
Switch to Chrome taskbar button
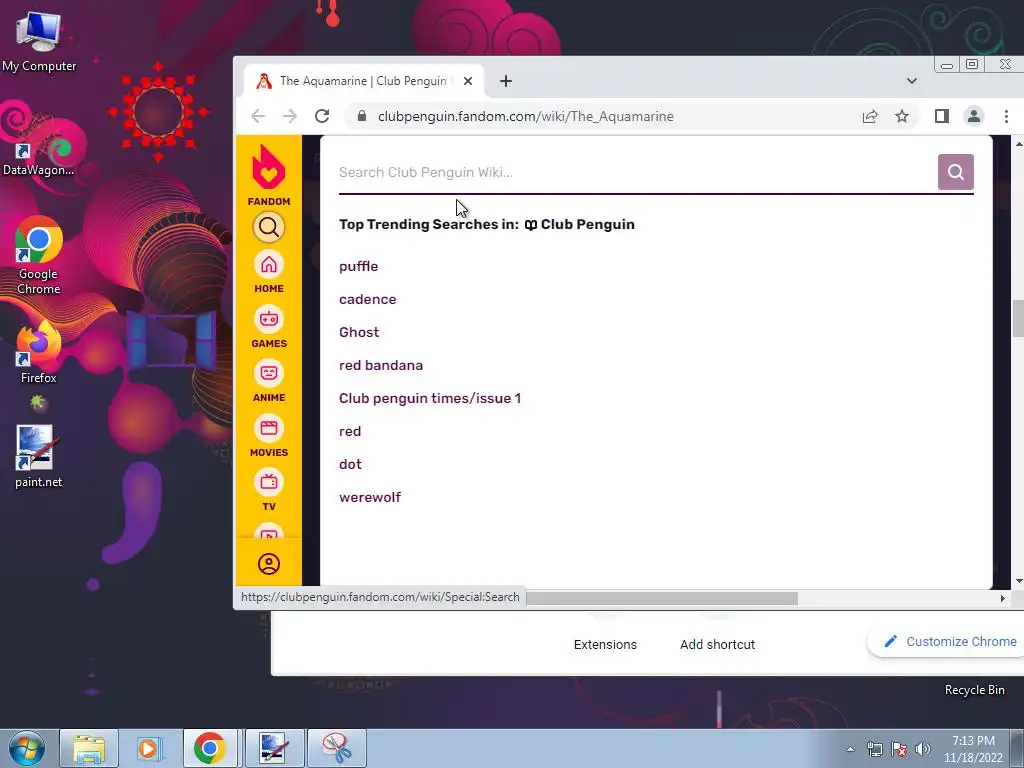pos(210,748)
